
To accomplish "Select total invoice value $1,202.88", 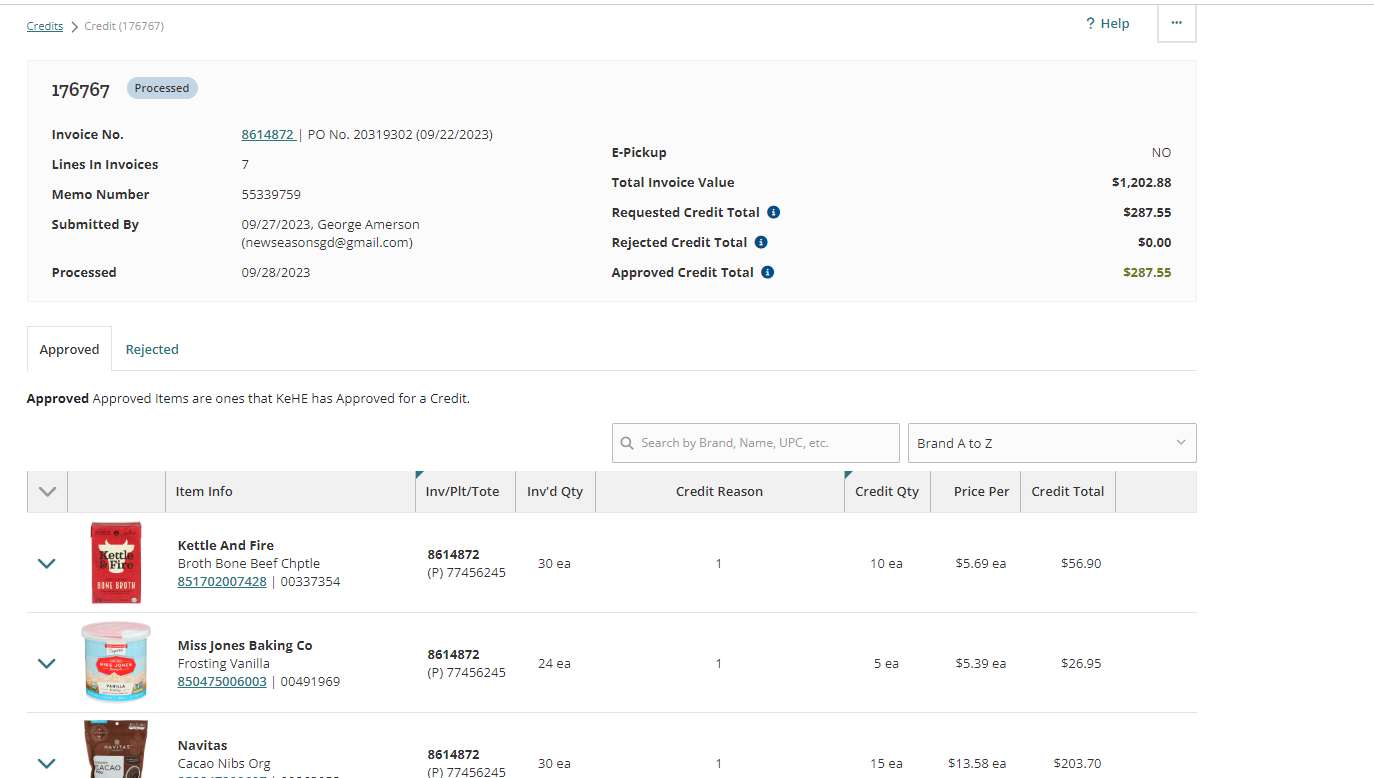I will 1141,182.
